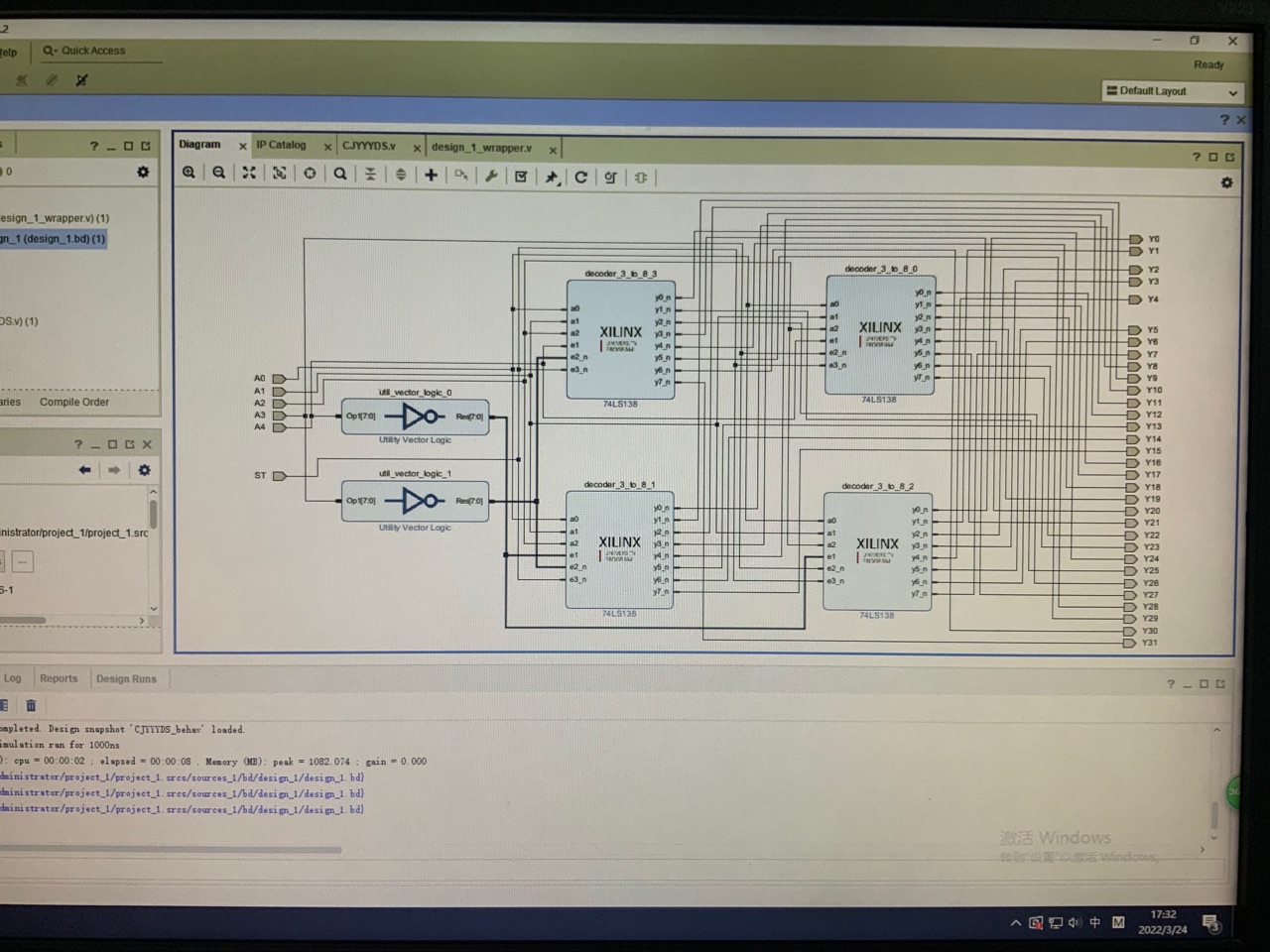Show hidden system tray icons
1270x952 pixels.
[1015, 922]
